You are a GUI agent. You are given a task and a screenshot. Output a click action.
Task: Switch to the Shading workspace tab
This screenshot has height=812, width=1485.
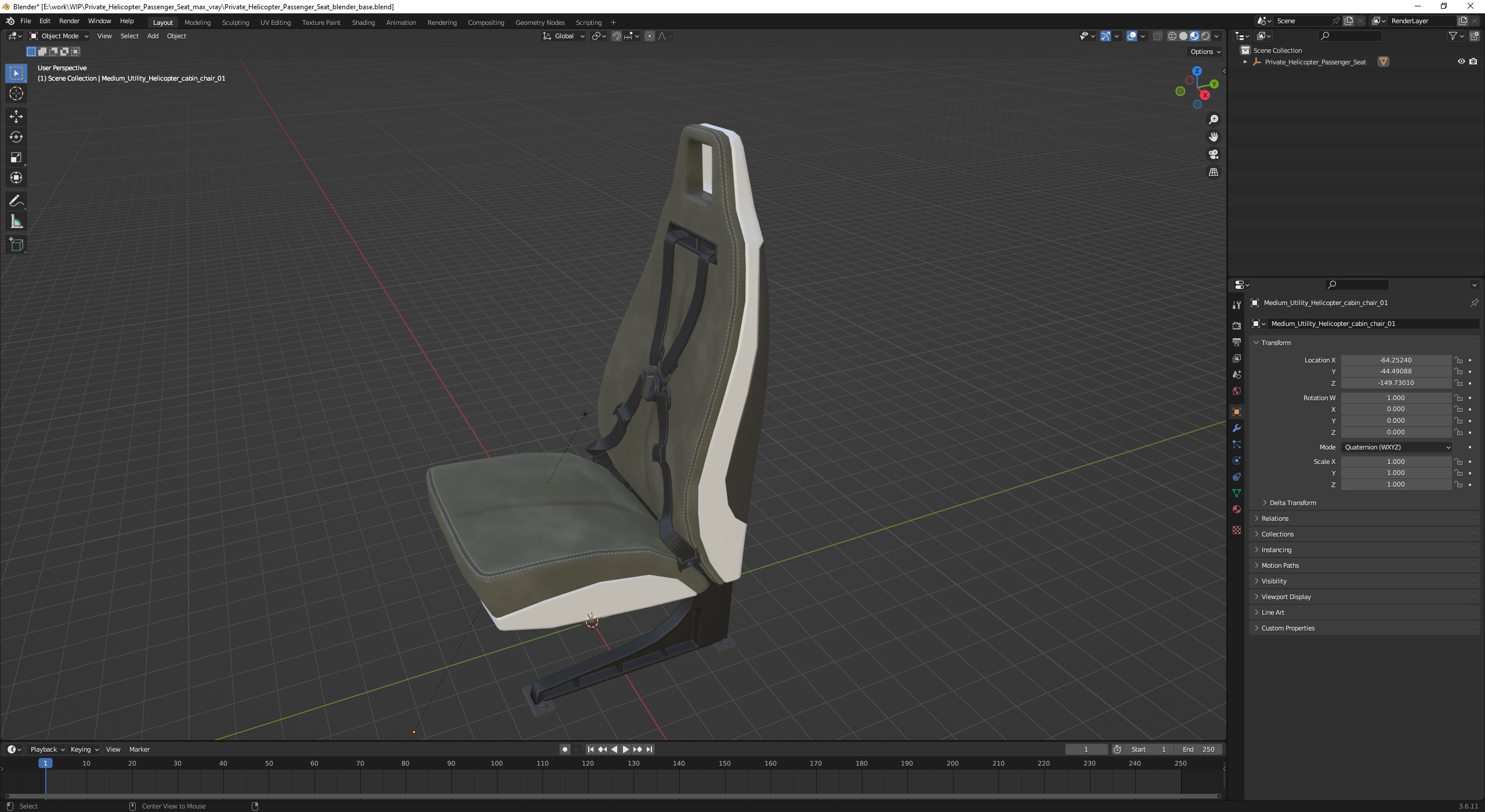pos(363,23)
